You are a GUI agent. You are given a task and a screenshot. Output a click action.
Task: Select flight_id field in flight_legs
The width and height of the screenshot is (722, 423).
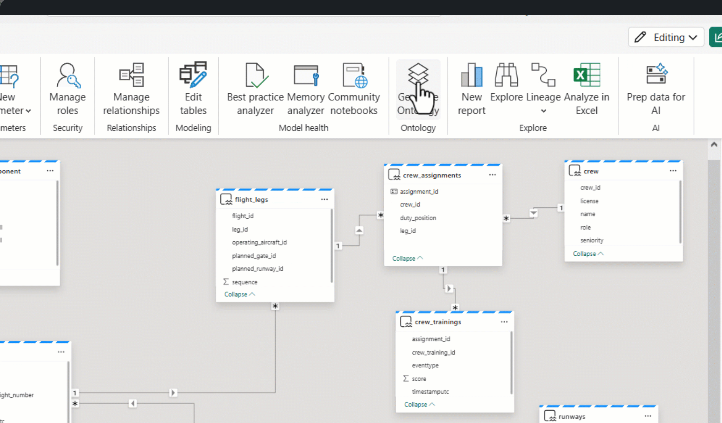click(243, 216)
